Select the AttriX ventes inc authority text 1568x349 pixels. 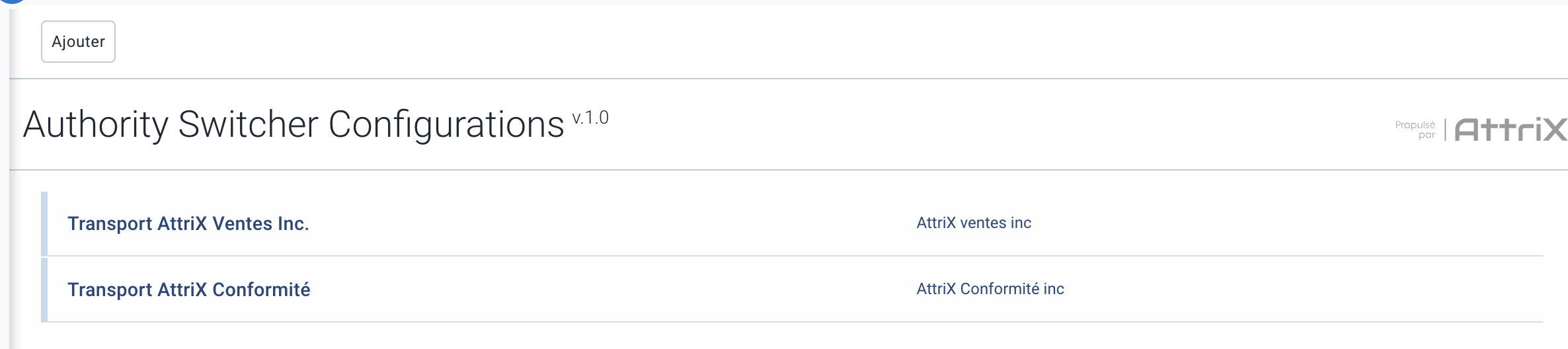tap(973, 223)
